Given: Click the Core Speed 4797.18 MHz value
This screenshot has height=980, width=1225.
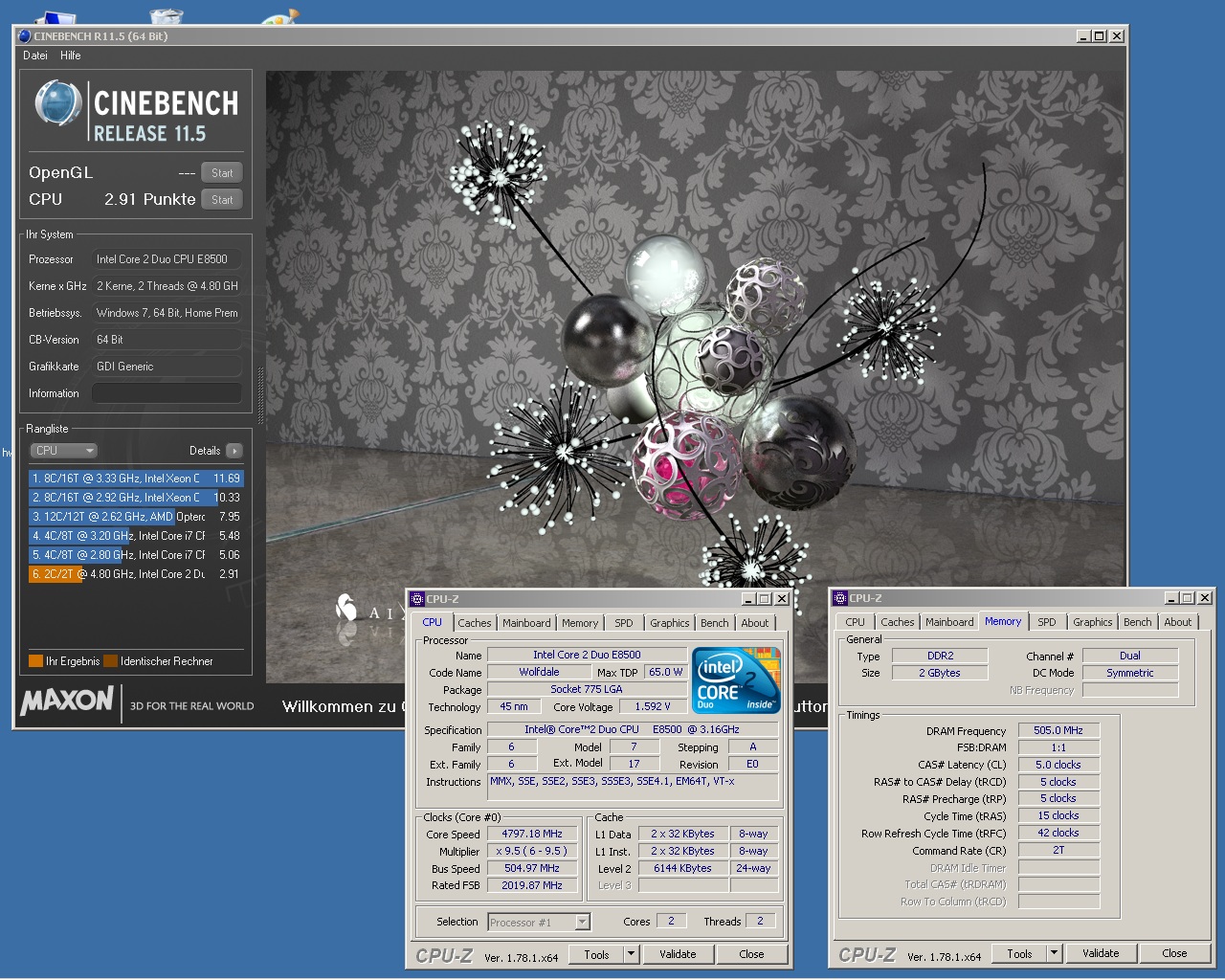Looking at the screenshot, I should (x=532, y=835).
